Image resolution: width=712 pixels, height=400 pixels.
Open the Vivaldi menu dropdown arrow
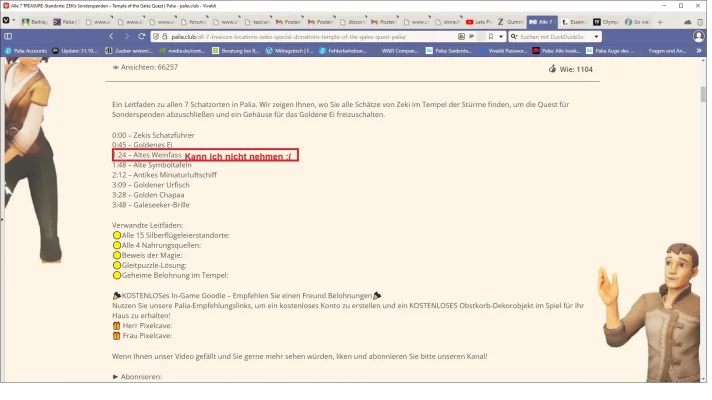coord(14,21)
